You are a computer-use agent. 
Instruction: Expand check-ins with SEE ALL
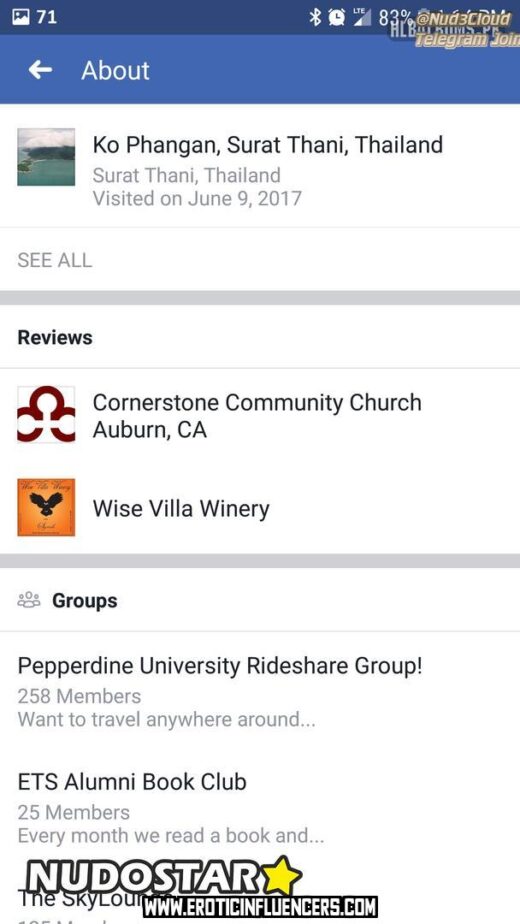pos(55,260)
